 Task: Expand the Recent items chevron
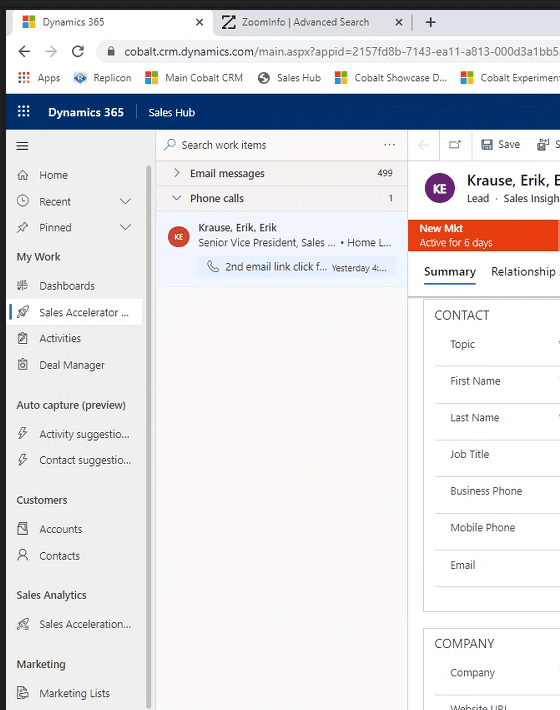pos(125,201)
